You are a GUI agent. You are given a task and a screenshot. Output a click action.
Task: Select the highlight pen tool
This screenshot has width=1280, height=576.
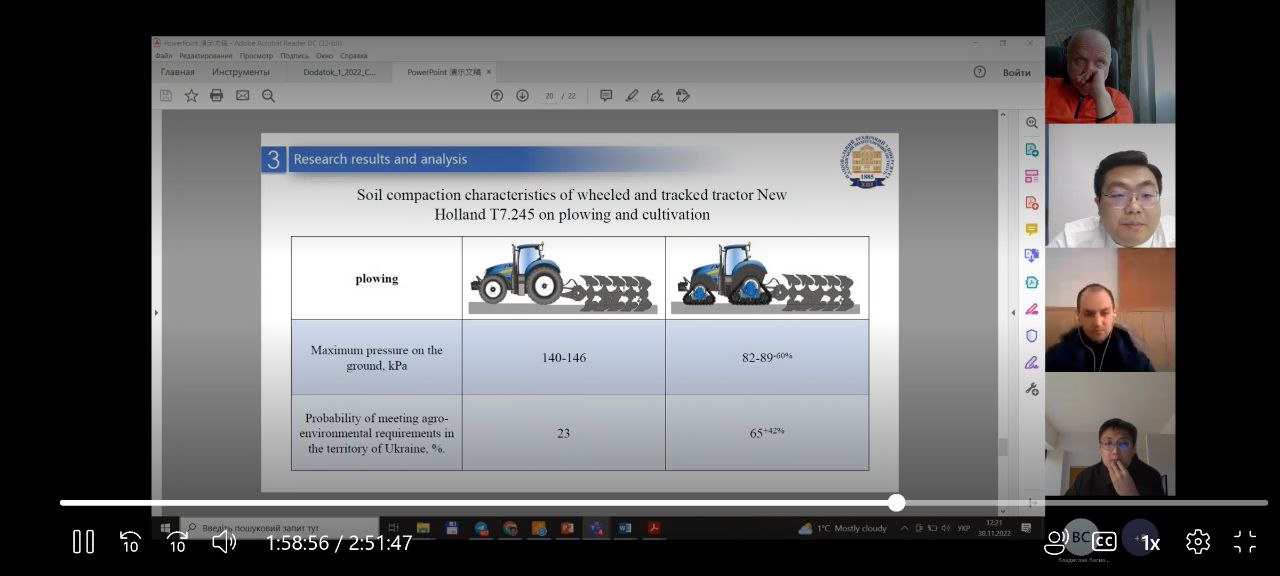coord(632,96)
